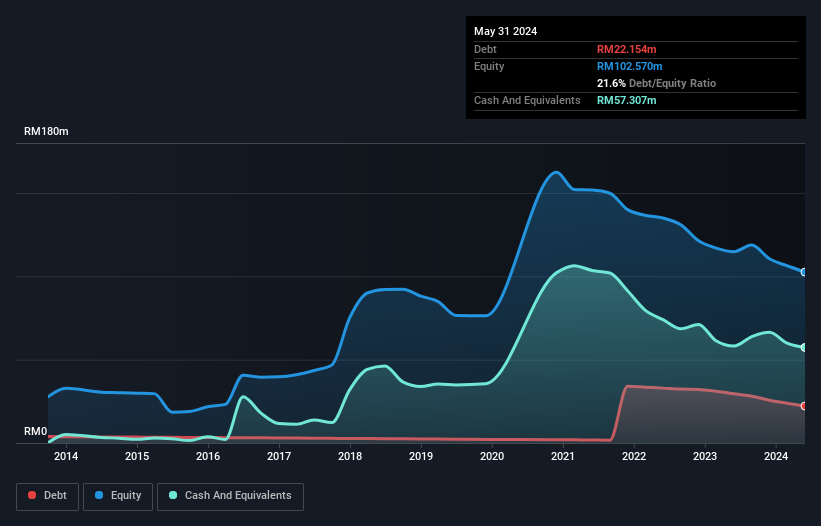Toggle the Equity legend button
Screen dimensions: 821x526
coord(118,496)
